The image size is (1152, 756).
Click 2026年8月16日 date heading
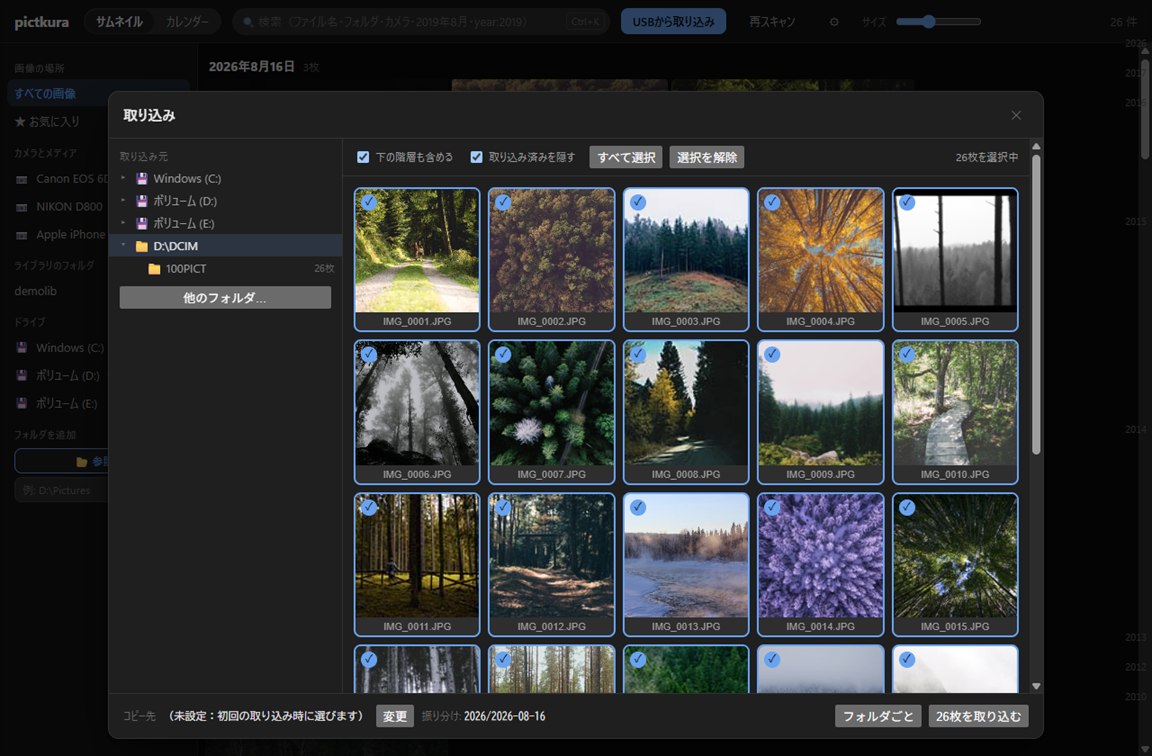coord(251,67)
